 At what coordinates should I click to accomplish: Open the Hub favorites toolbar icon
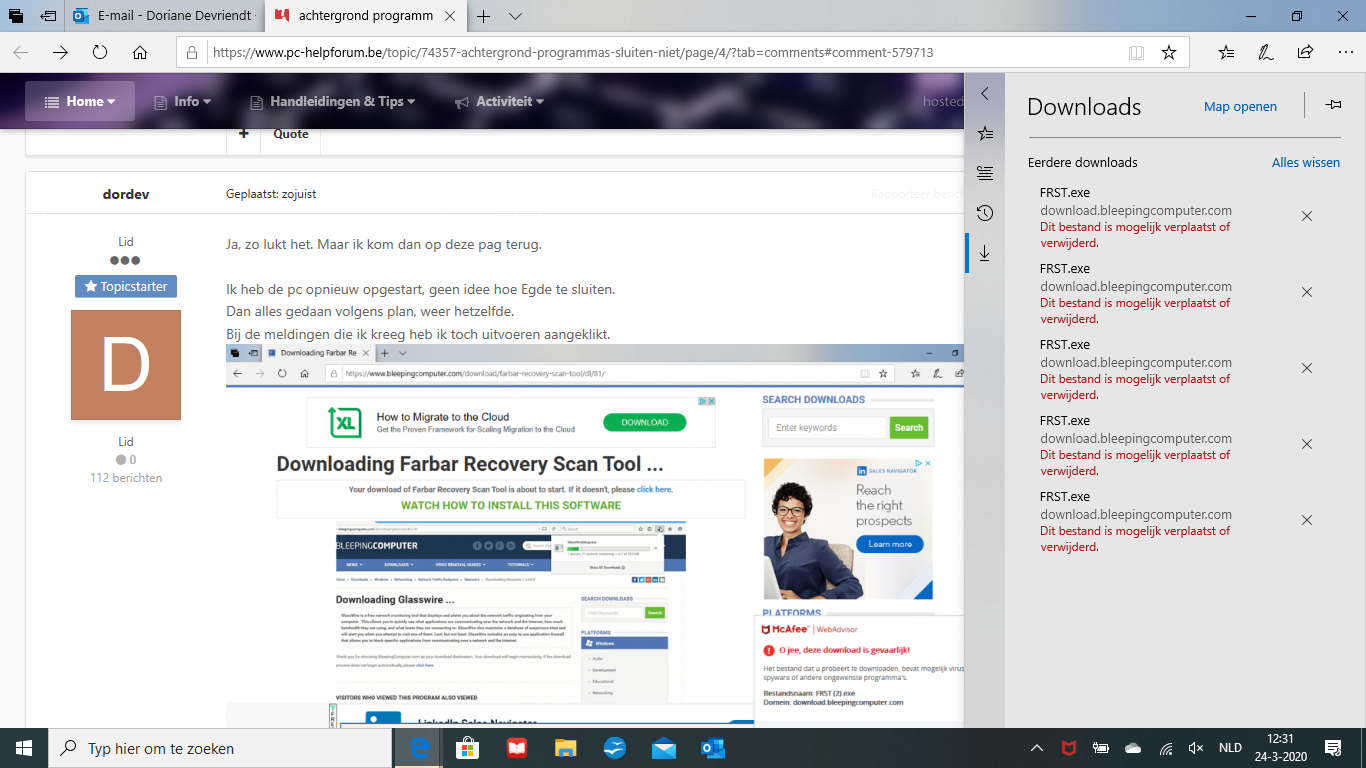click(x=1227, y=52)
